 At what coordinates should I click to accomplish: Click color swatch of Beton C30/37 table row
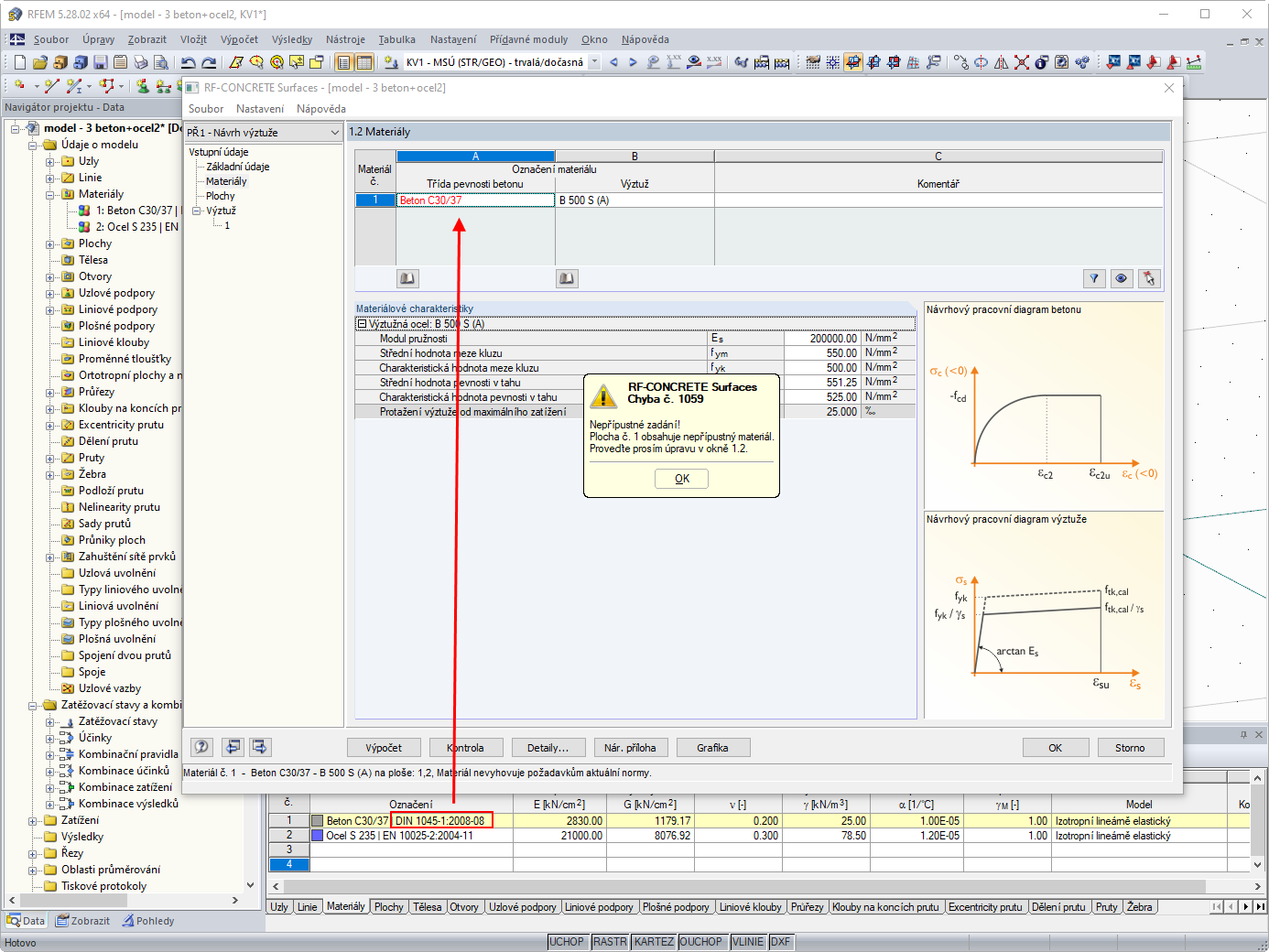click(x=318, y=821)
